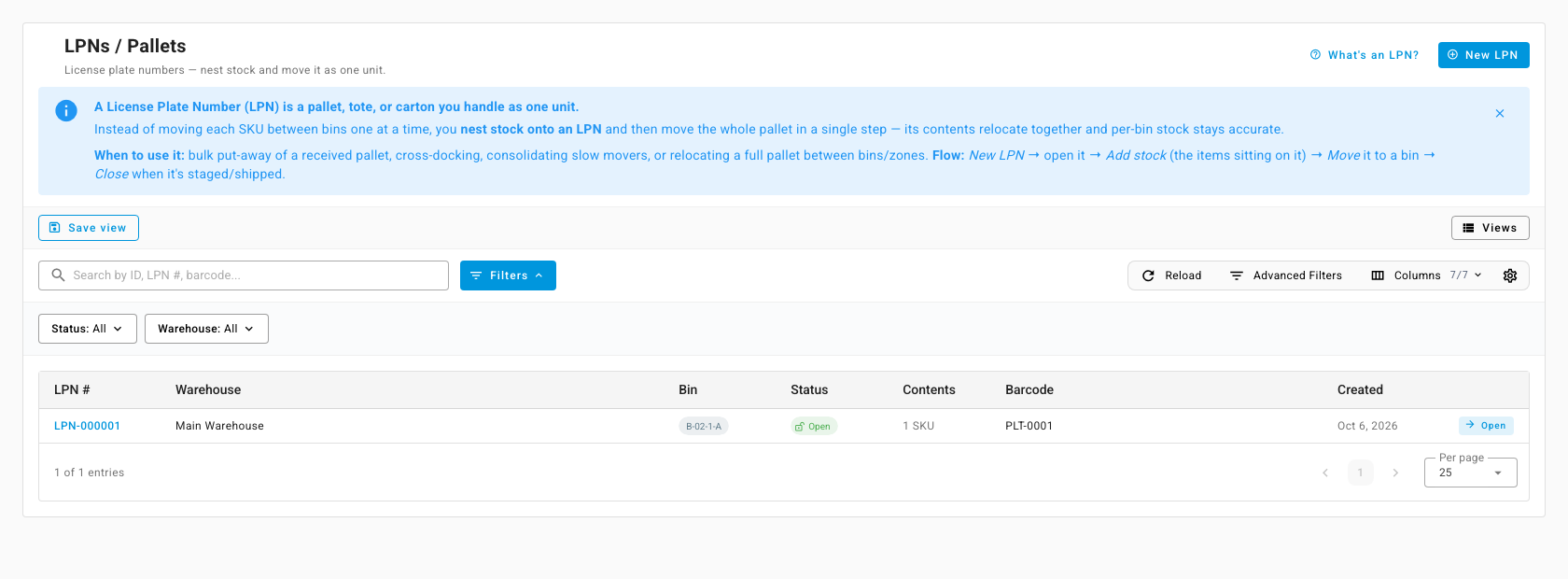Sort by Bin column header
Screen dimensions: 1568x579
[x=688, y=390]
